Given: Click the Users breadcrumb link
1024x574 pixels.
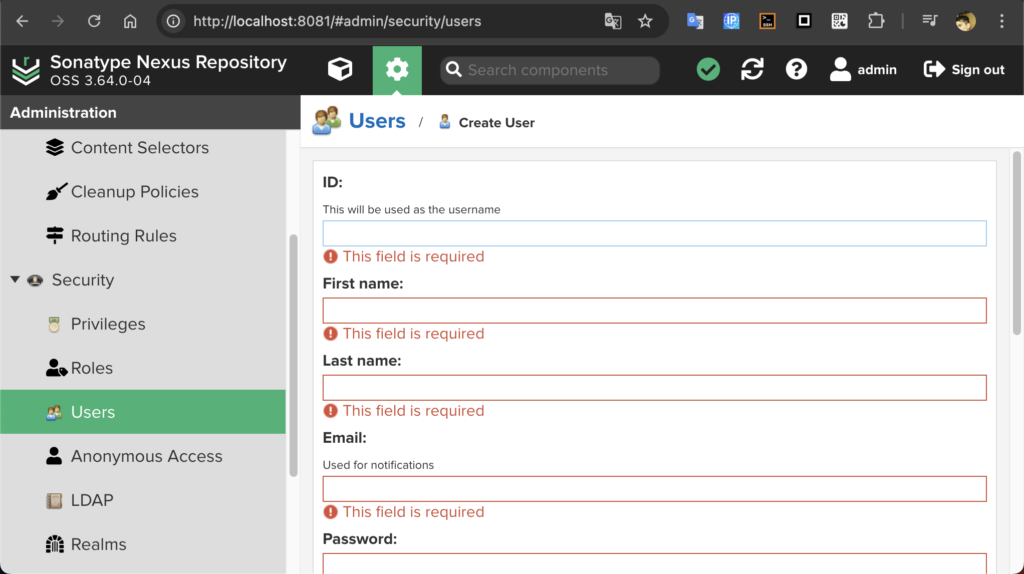Looking at the screenshot, I should pos(376,121).
